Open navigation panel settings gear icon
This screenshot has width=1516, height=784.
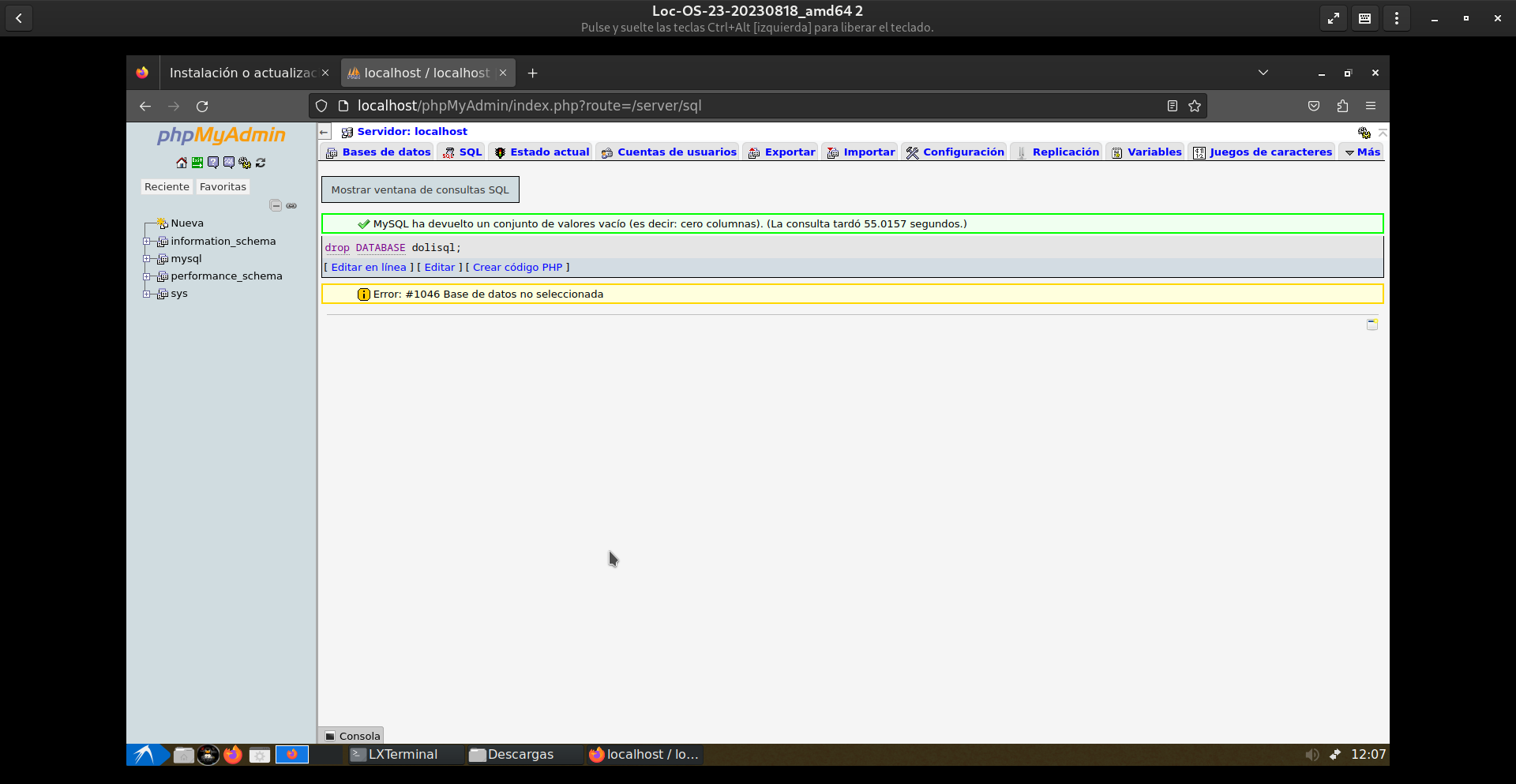[x=245, y=163]
